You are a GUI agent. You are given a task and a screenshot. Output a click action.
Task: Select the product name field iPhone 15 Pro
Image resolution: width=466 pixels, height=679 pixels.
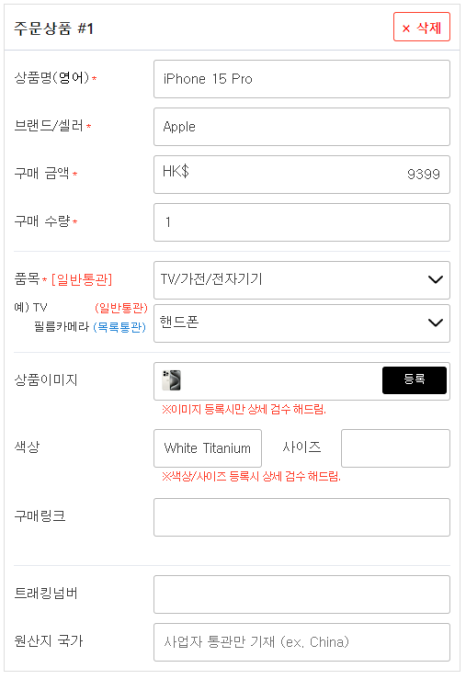coord(301,79)
